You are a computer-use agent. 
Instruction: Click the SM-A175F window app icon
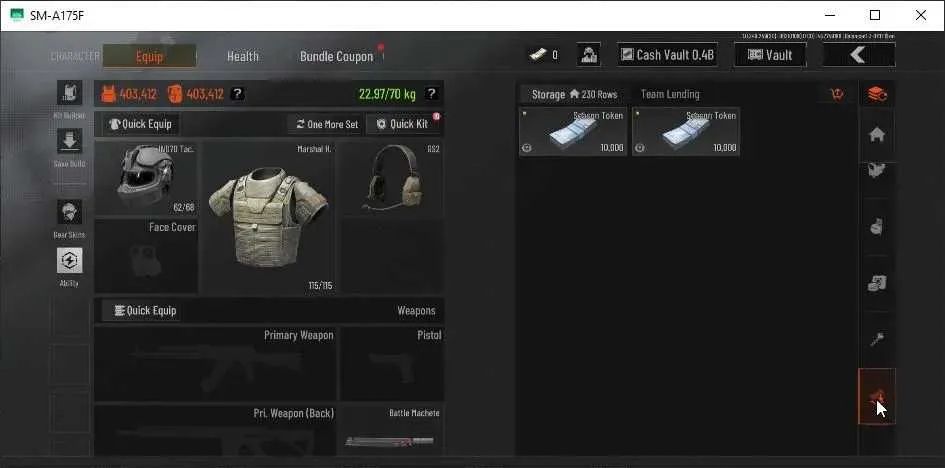click(17, 15)
